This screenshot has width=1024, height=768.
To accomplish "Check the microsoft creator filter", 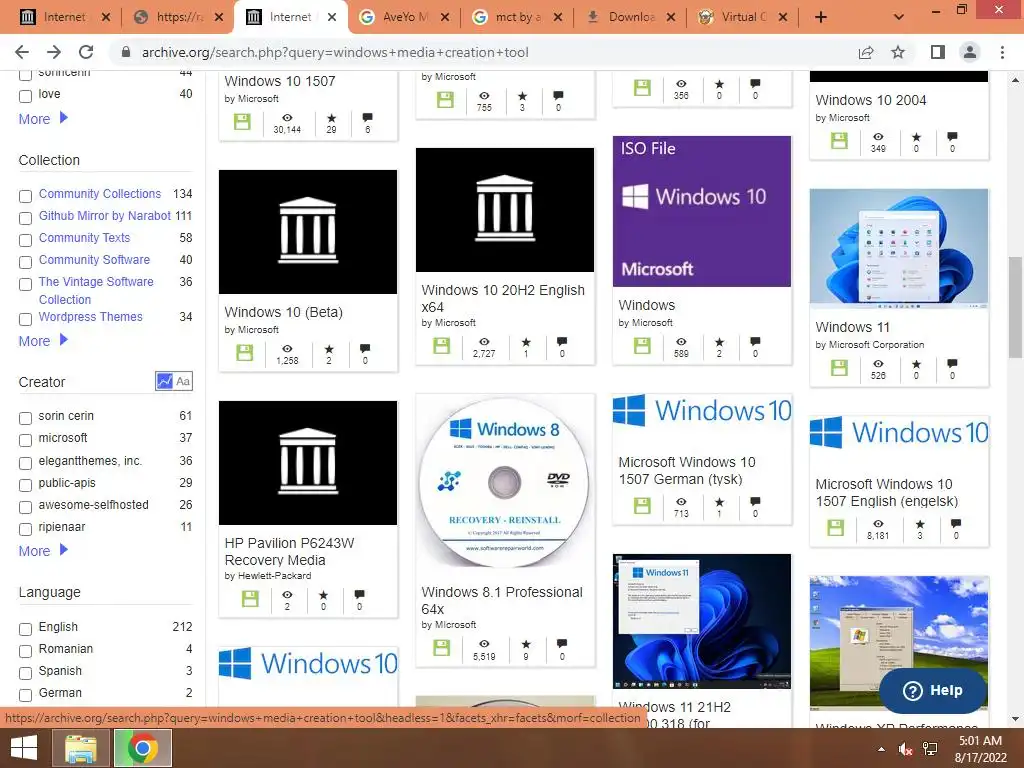I will click(x=25, y=440).
